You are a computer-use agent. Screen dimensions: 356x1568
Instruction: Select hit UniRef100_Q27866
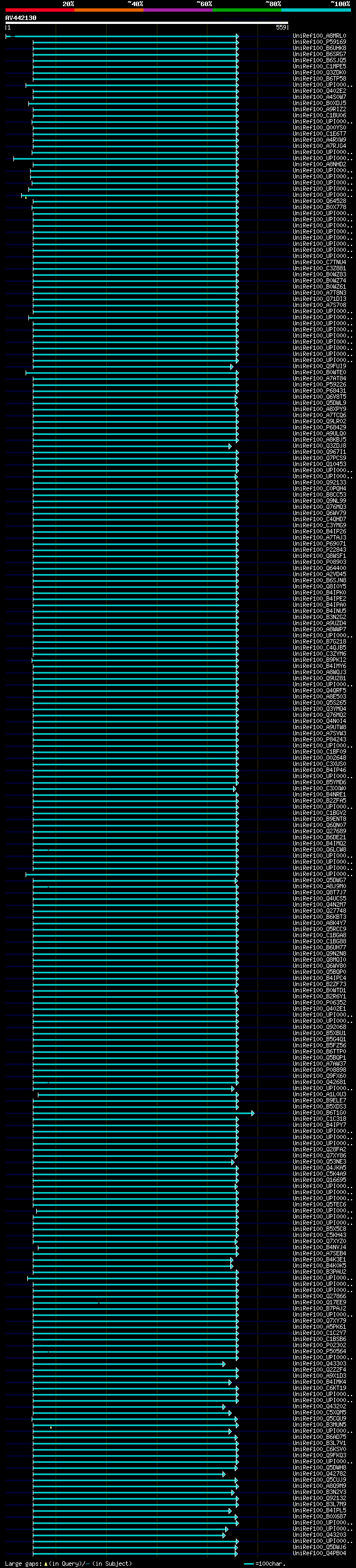pos(319,1297)
